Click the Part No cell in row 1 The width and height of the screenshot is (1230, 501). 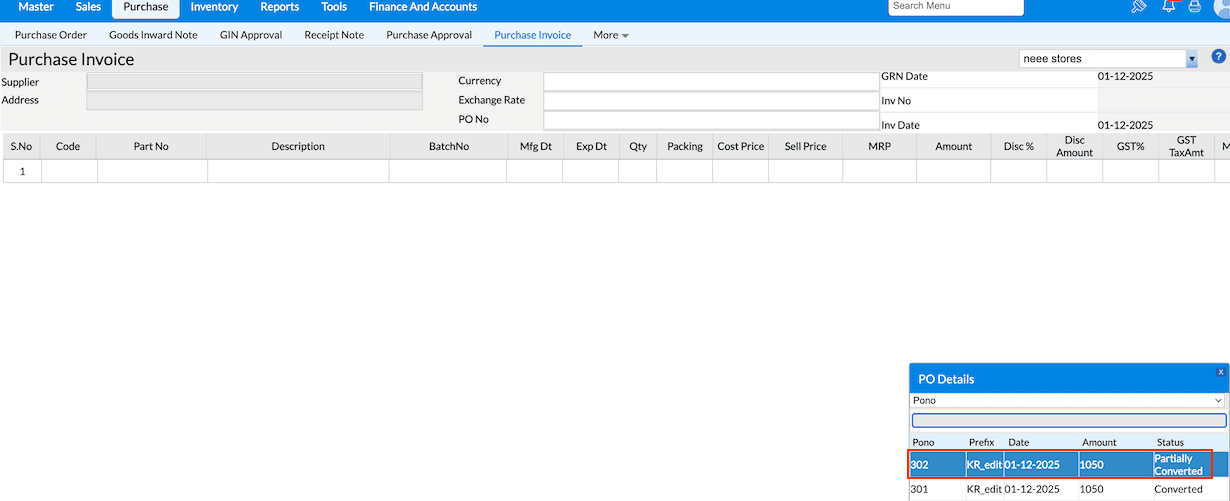click(x=152, y=171)
